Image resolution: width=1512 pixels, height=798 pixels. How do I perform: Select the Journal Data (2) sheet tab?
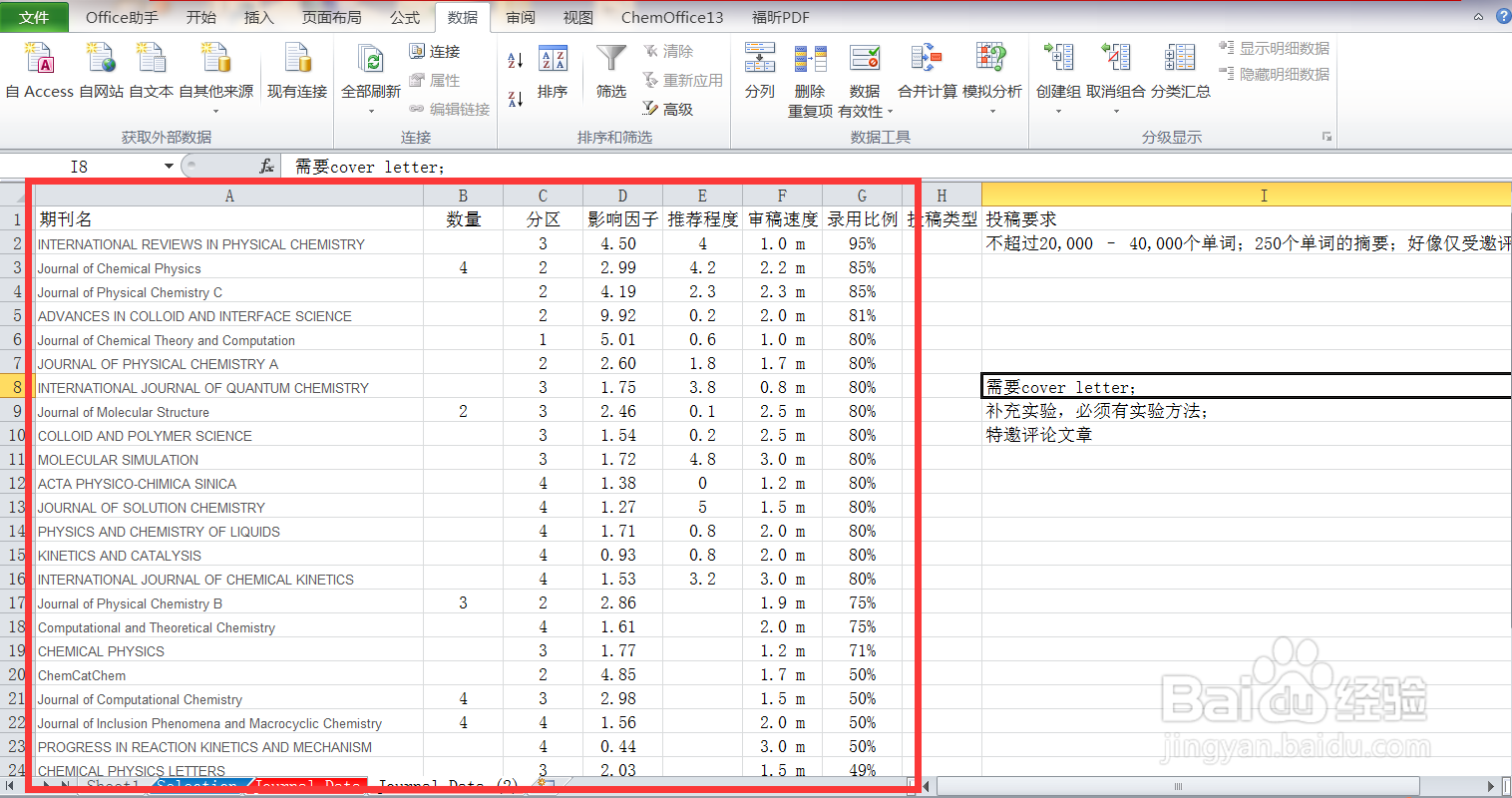(448, 787)
